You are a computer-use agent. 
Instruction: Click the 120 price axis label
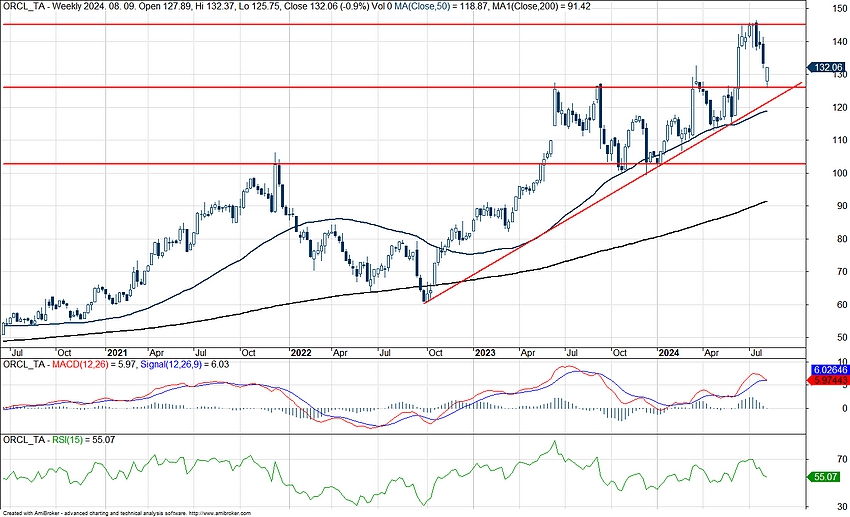pos(841,108)
